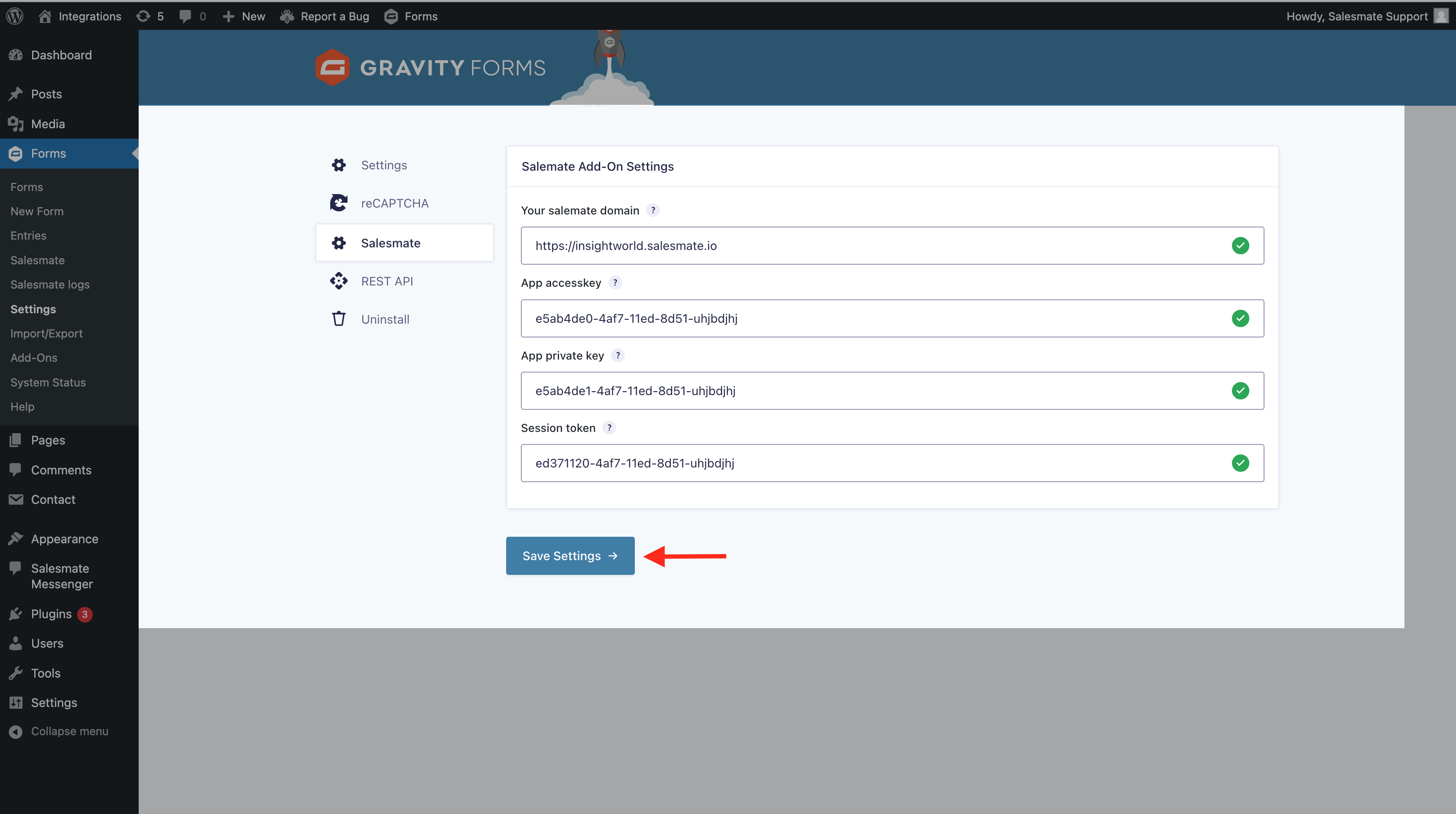
Task: Click green checkmark in domain field
Action: (1240, 246)
